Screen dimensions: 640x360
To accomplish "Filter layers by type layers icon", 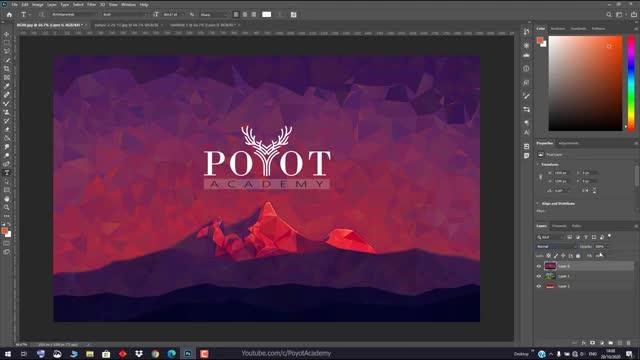I will tap(586, 237).
